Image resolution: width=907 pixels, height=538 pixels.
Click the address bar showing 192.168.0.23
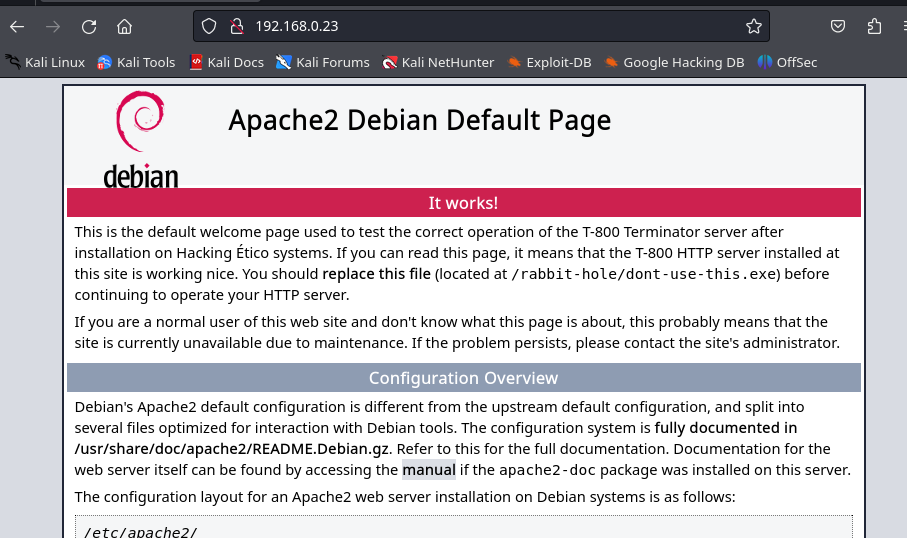tap(481, 26)
